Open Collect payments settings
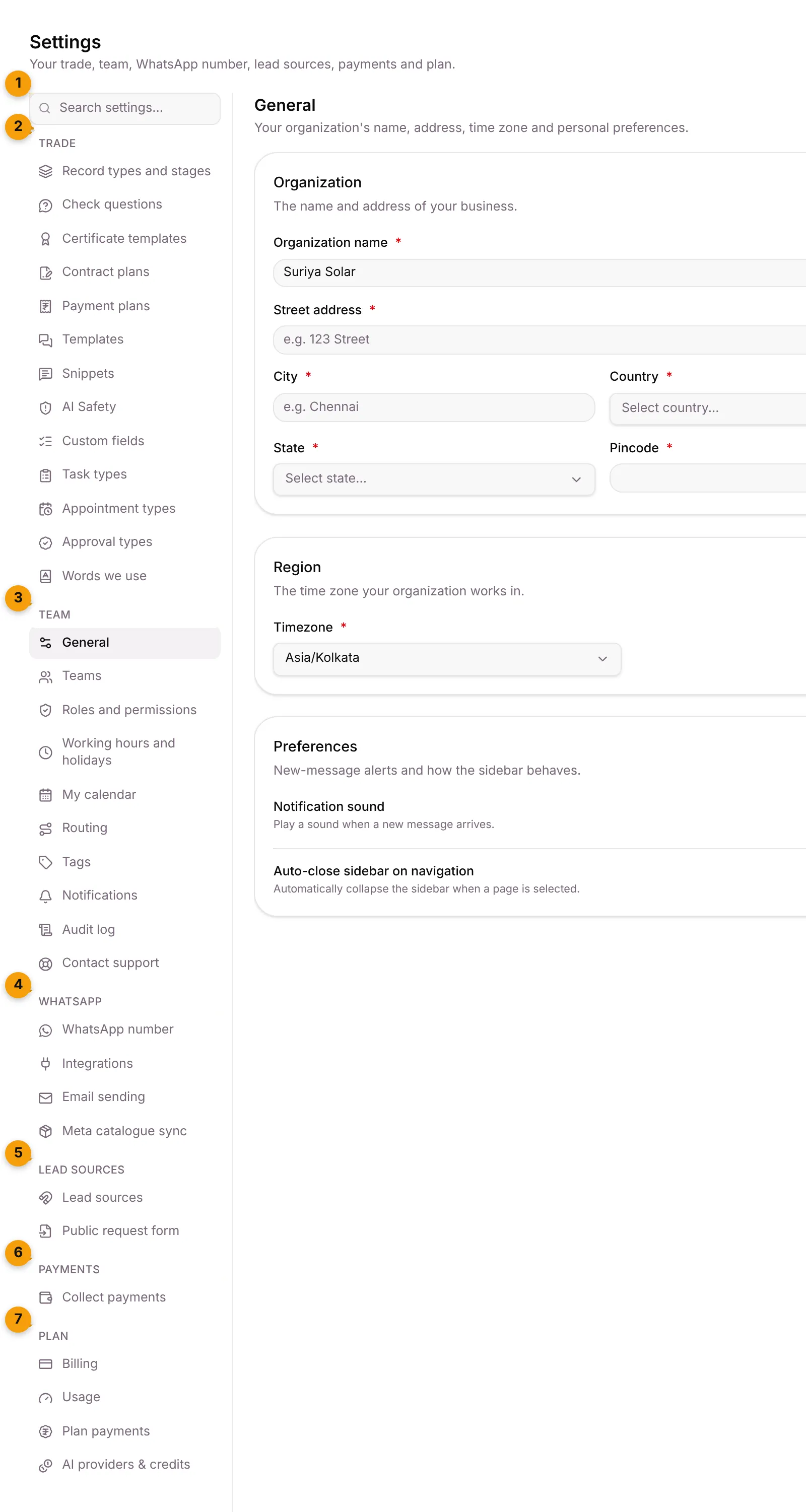The width and height of the screenshot is (806, 1512). (125, 1298)
